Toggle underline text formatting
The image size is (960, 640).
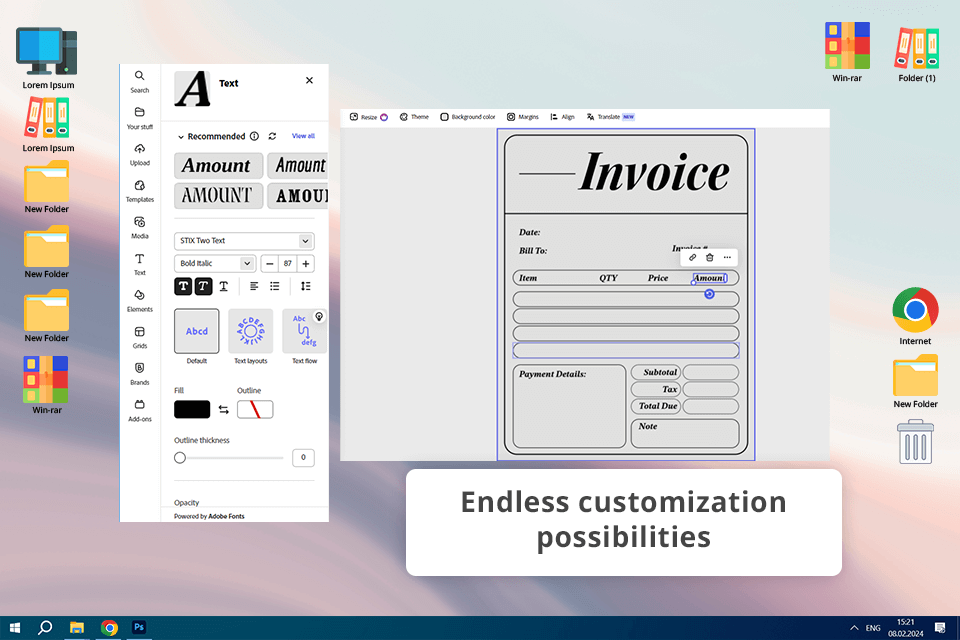point(223,286)
